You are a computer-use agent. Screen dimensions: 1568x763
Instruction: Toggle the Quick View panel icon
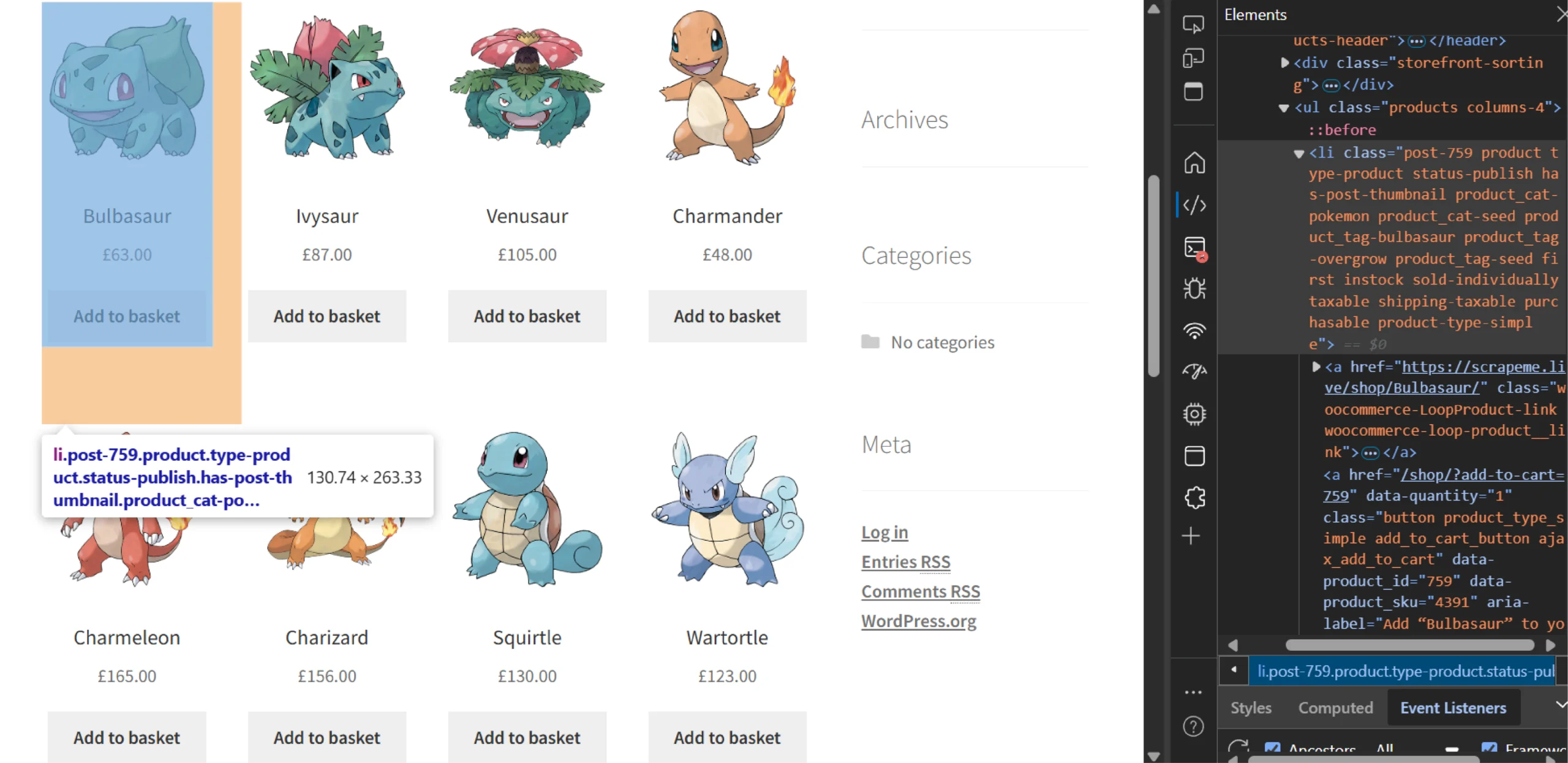[1193, 91]
